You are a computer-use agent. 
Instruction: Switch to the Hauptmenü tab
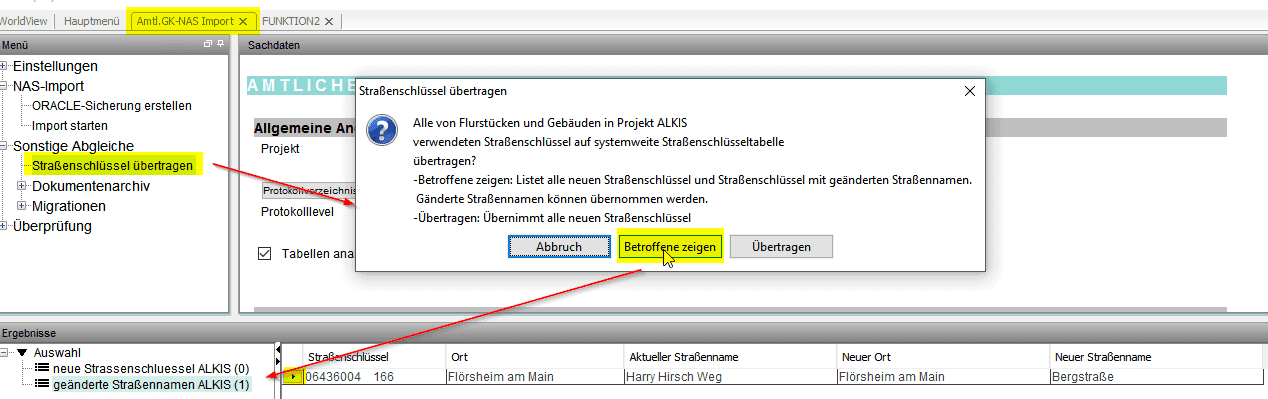95,21
